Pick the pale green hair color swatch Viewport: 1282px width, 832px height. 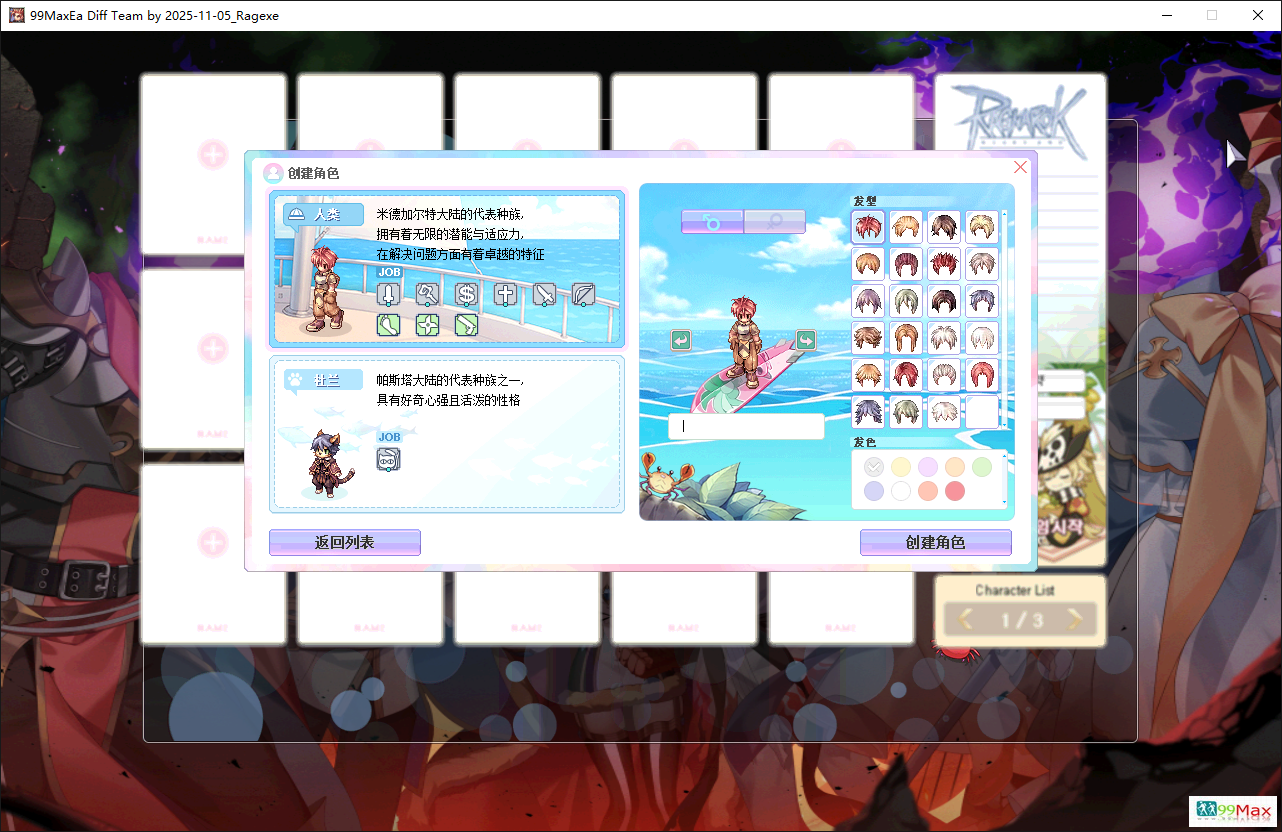982,466
